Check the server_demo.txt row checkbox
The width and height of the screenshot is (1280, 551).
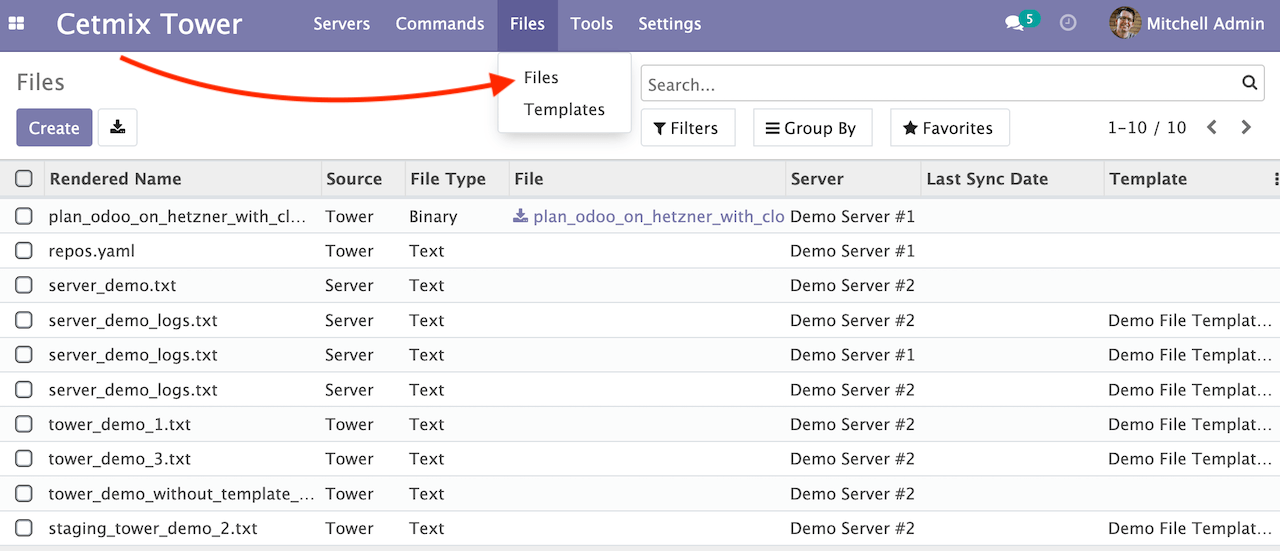point(24,285)
